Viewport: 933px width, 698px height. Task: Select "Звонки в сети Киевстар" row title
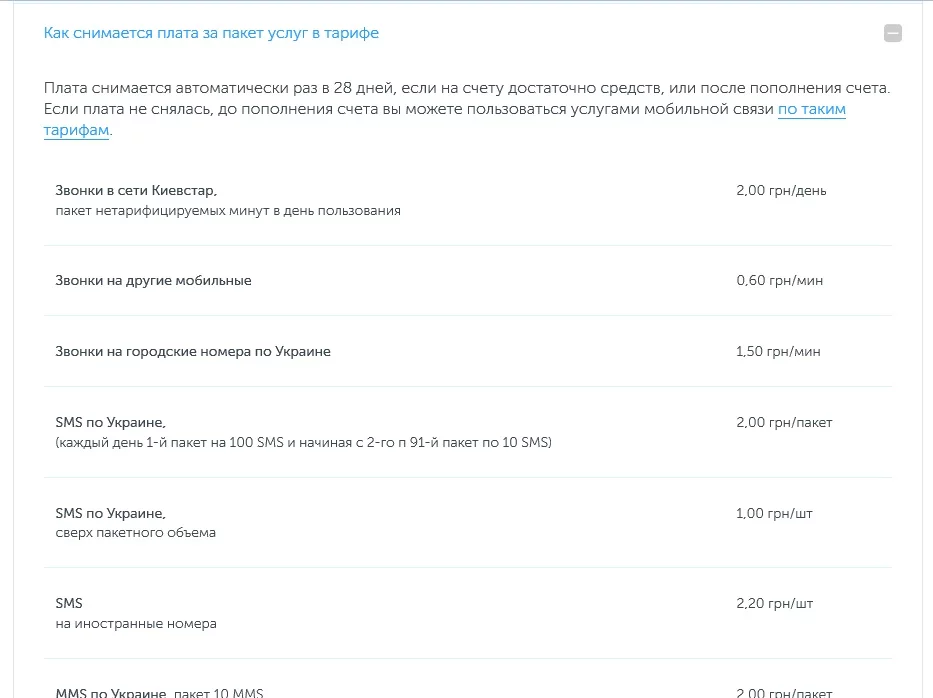pos(136,190)
